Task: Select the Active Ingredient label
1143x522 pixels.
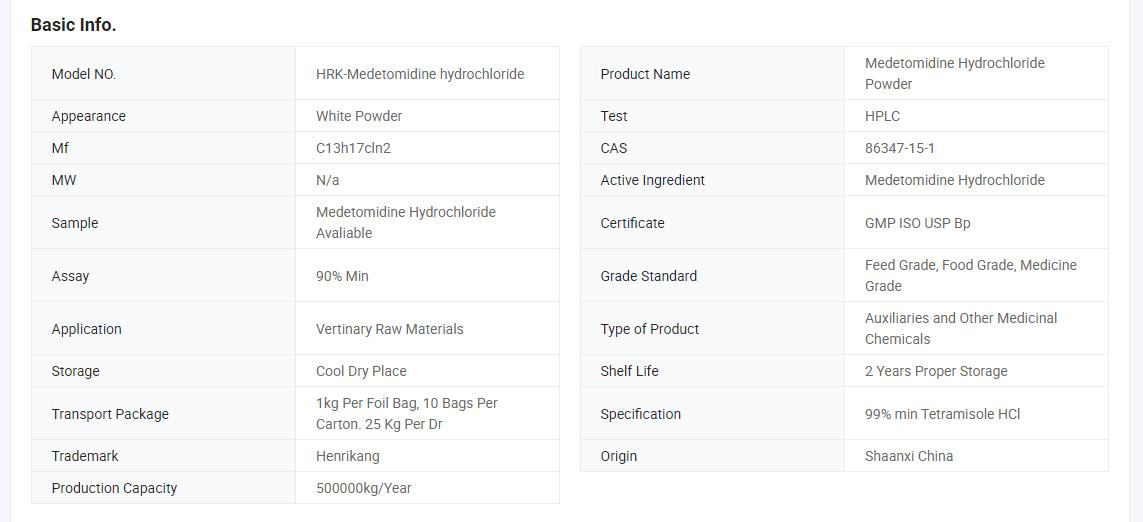Action: (652, 180)
